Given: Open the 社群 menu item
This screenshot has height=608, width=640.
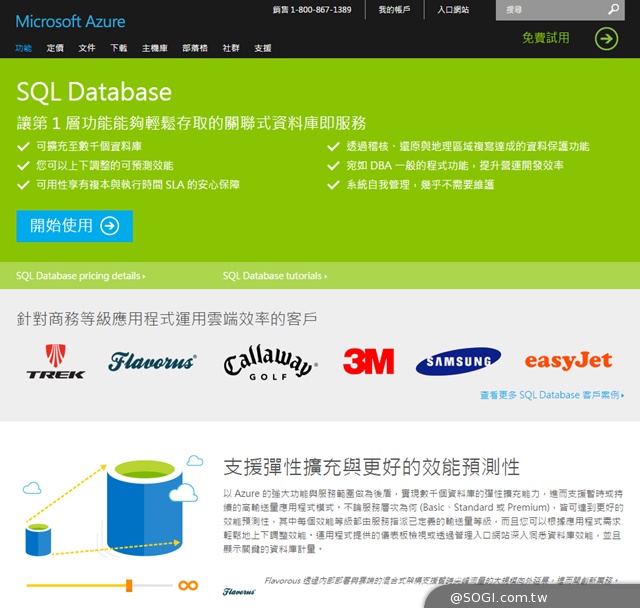Looking at the screenshot, I should (231, 48).
